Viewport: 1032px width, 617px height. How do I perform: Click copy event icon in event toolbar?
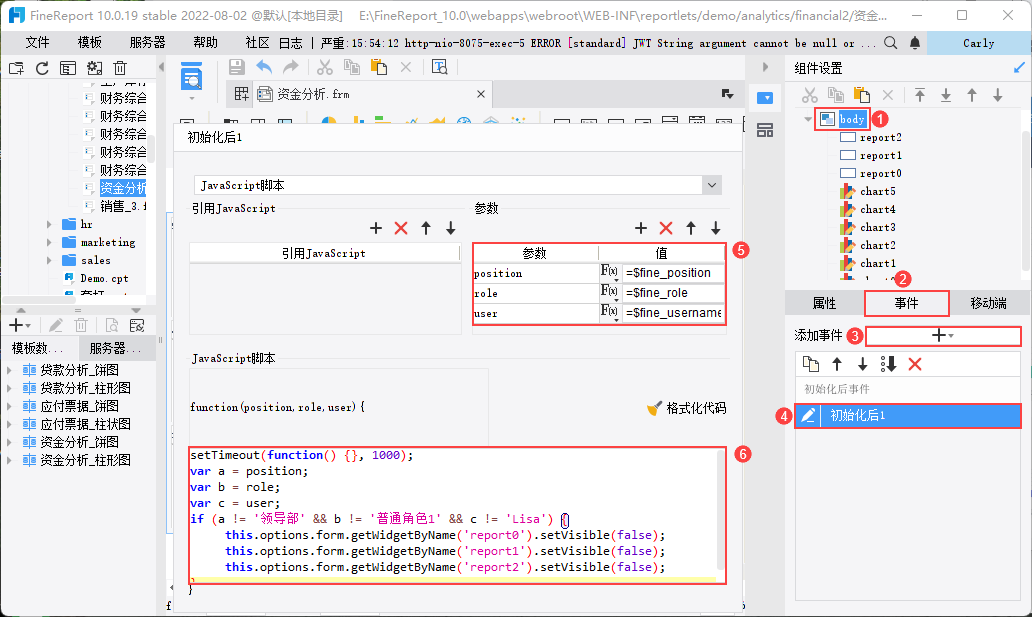[x=811, y=364]
